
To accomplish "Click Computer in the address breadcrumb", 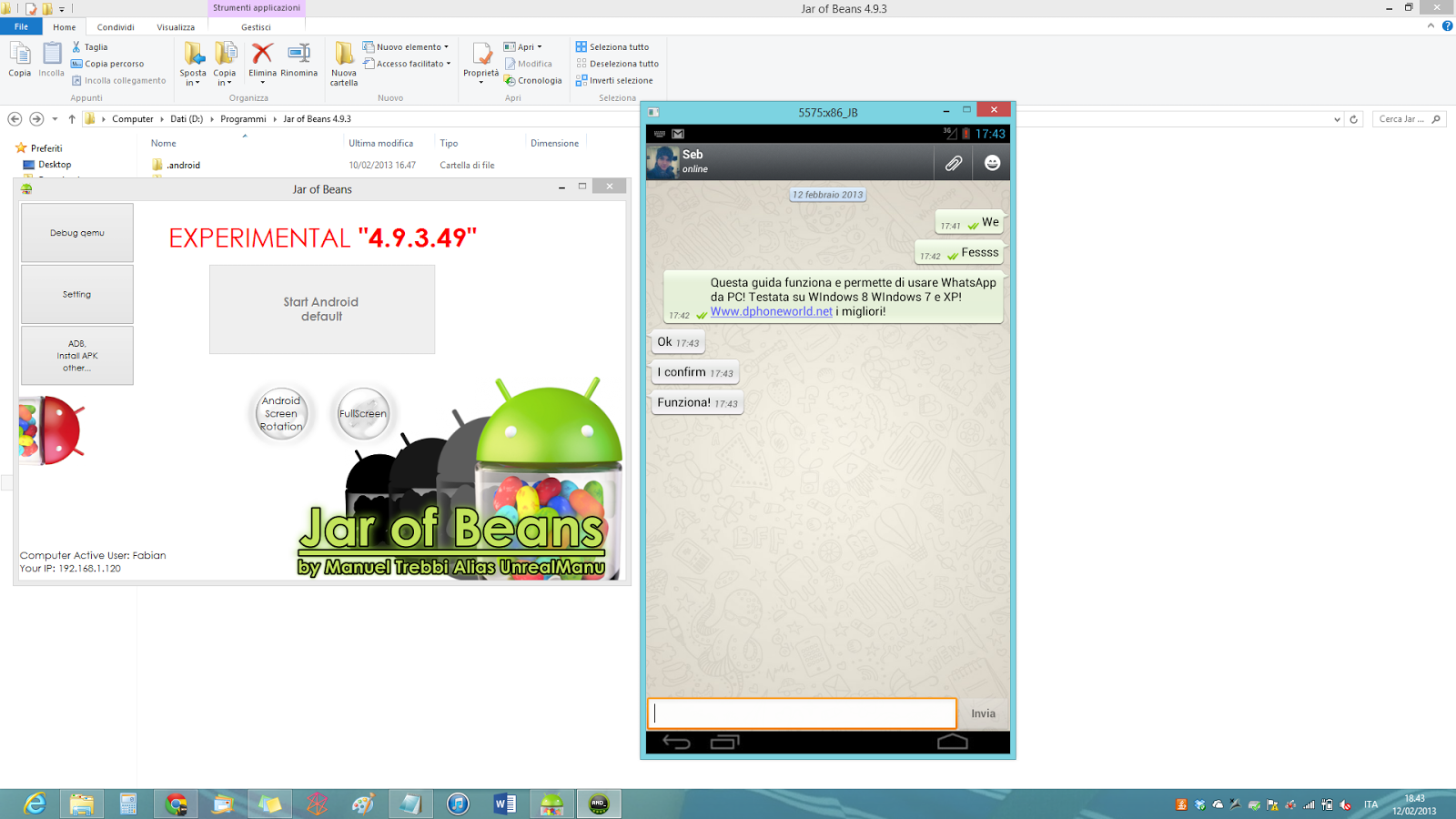I will tap(133, 119).
